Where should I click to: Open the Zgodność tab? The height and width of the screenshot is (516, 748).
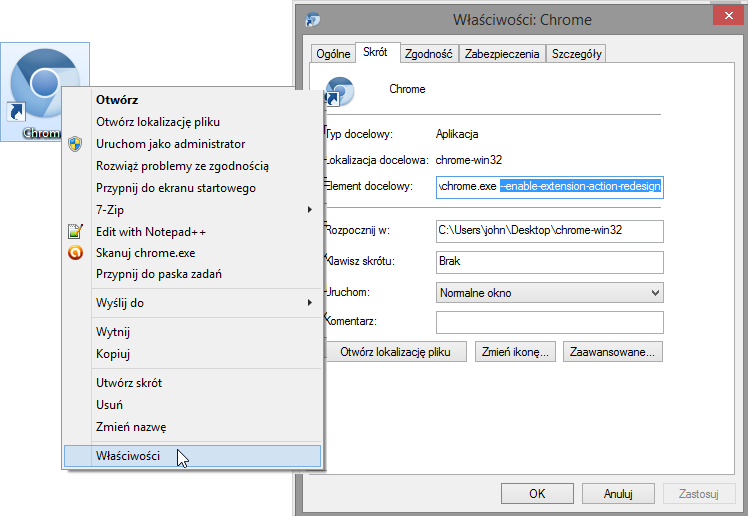[428, 54]
